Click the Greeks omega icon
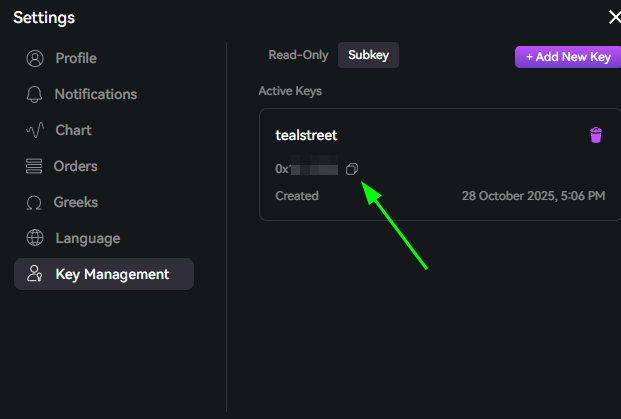 [35, 202]
